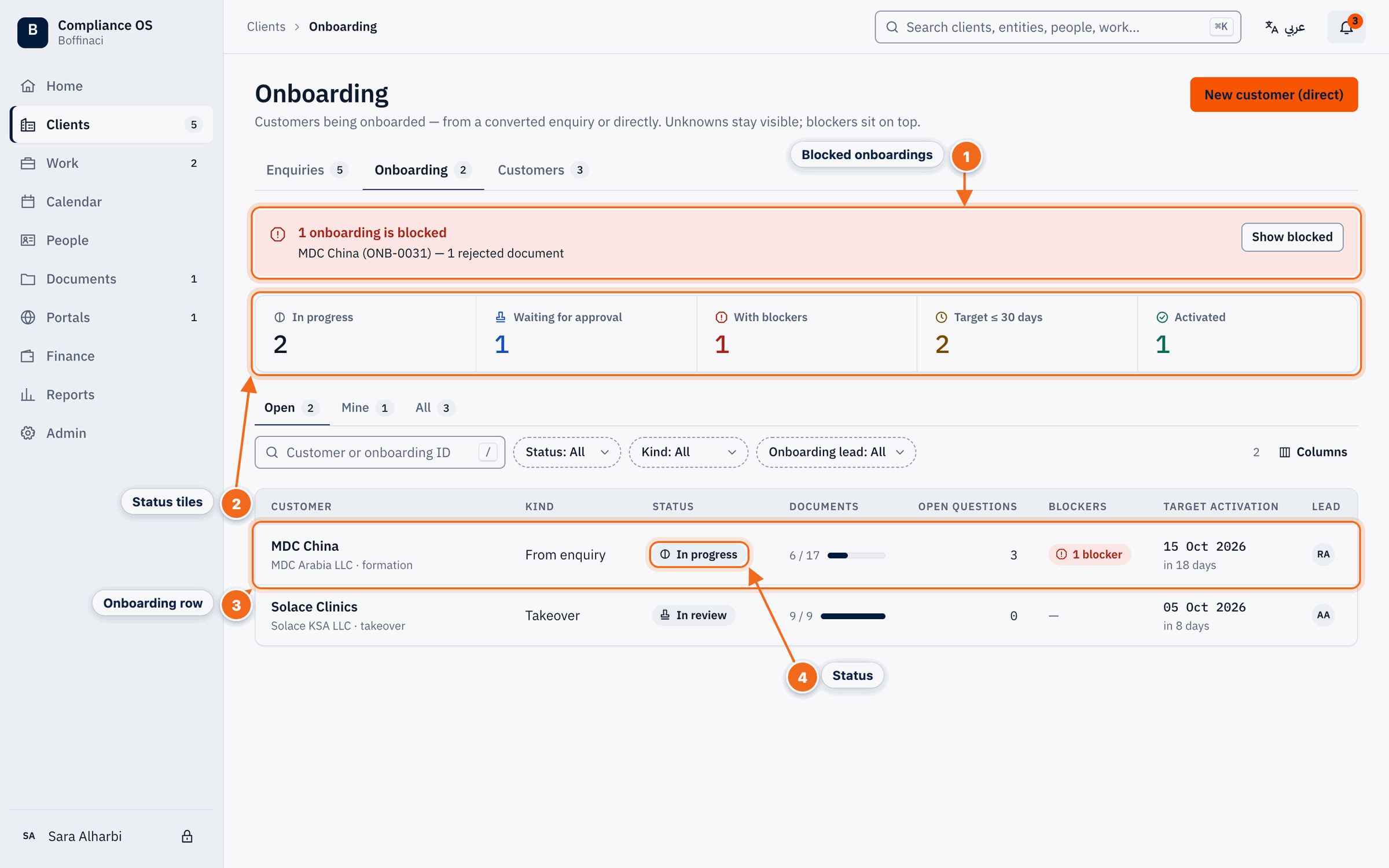
Task: Open the Solace Clinics row
Action: [x=806, y=616]
